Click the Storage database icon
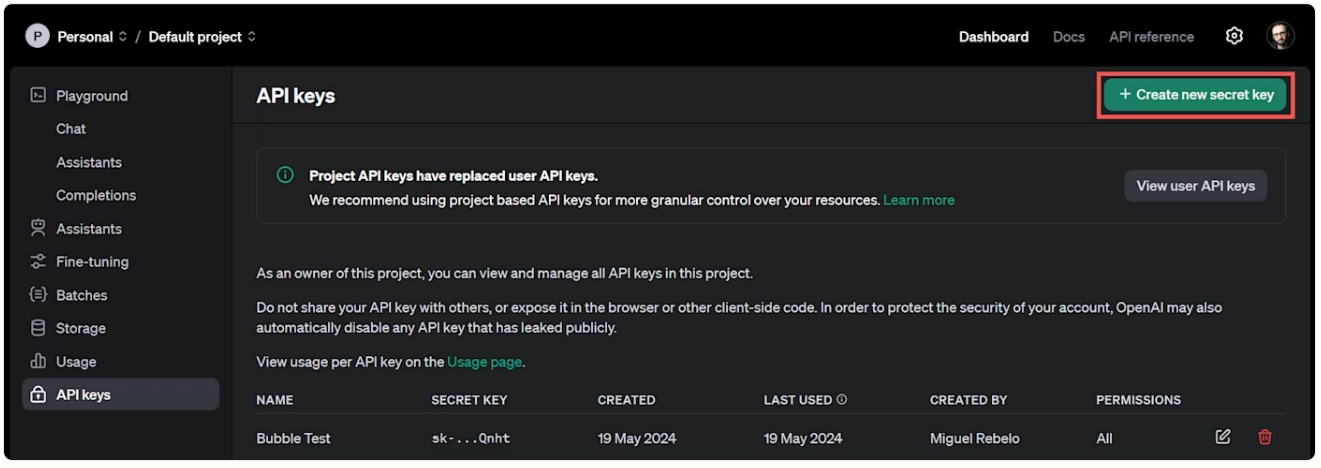This screenshot has height=468, width=1321. coord(38,328)
